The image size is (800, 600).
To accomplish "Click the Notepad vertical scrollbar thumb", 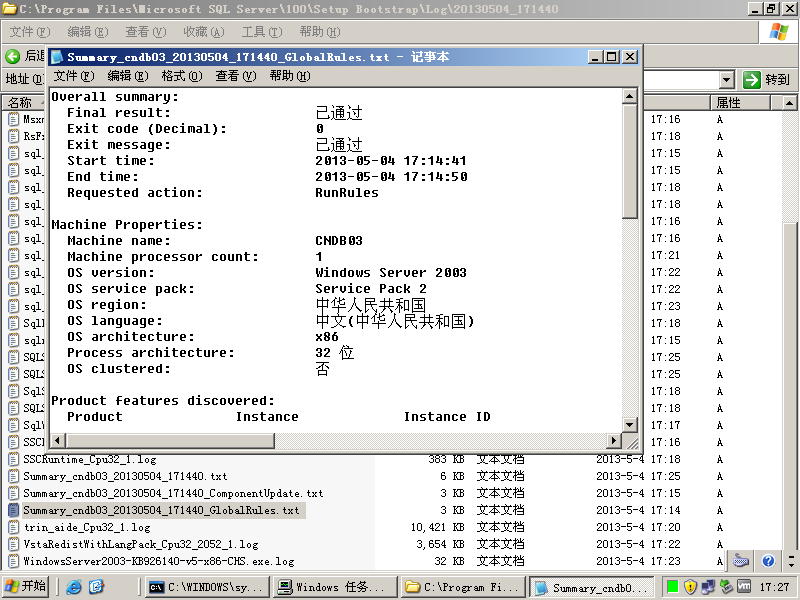I will [630, 161].
